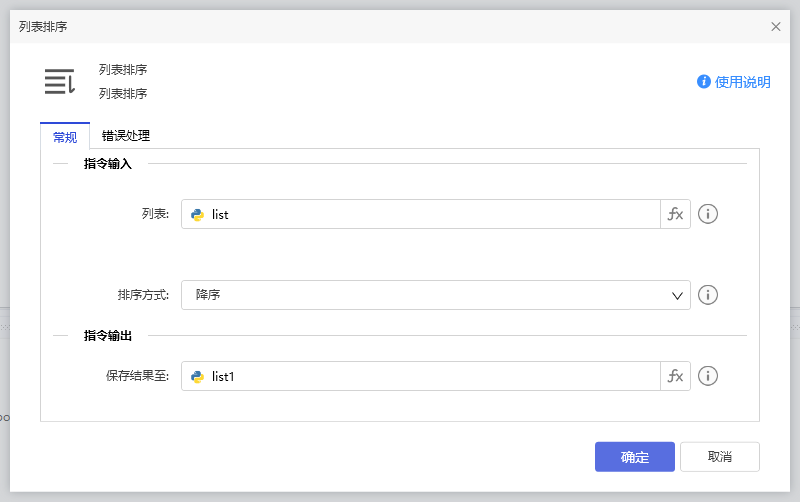Click the blue info icon beside 使用说明
This screenshot has height=502, width=800.
click(x=704, y=82)
